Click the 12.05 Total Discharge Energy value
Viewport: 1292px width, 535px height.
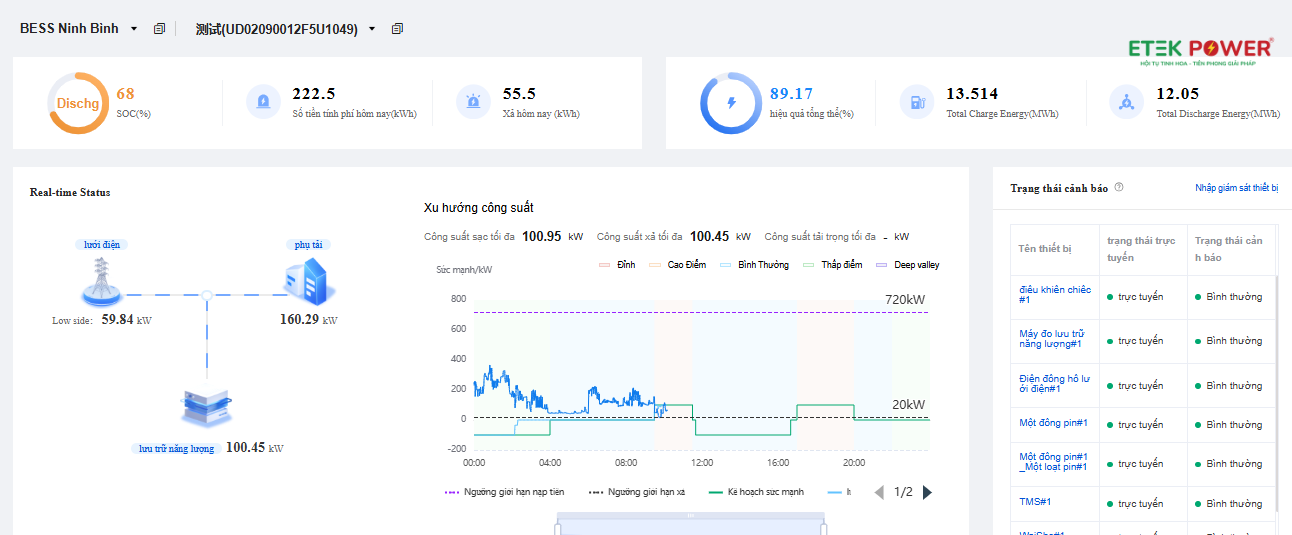[x=1177, y=94]
